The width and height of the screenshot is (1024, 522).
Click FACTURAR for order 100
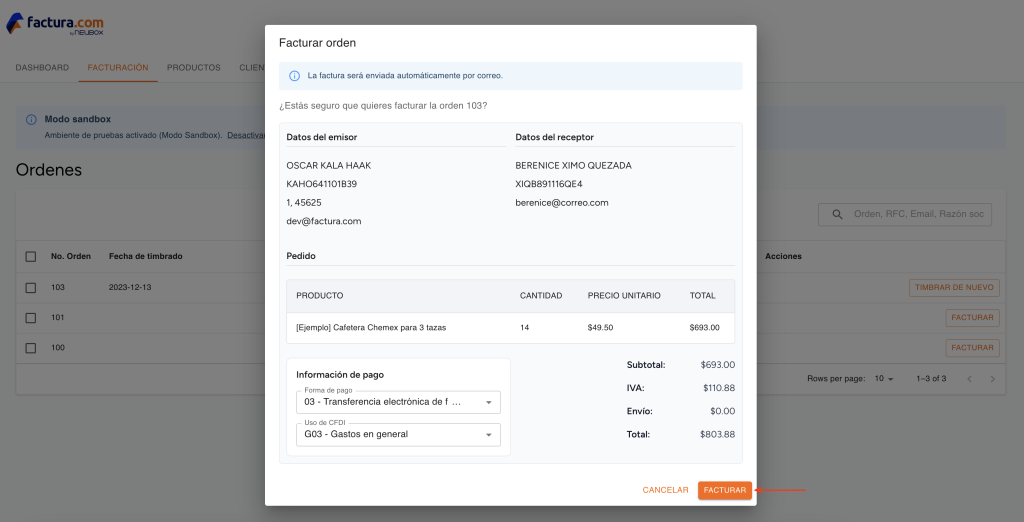[972, 348]
